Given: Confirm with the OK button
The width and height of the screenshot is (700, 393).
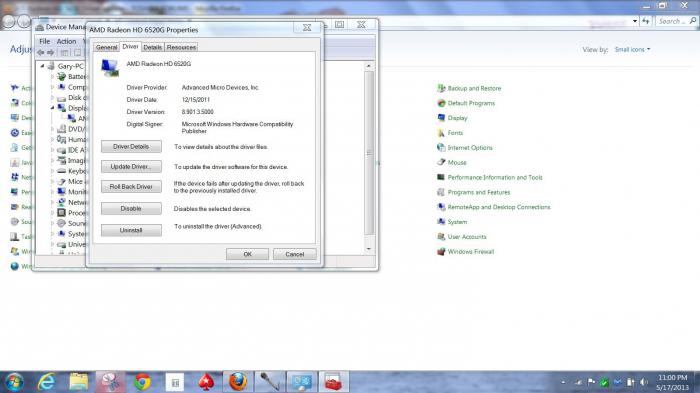Looking at the screenshot, I should (x=247, y=254).
